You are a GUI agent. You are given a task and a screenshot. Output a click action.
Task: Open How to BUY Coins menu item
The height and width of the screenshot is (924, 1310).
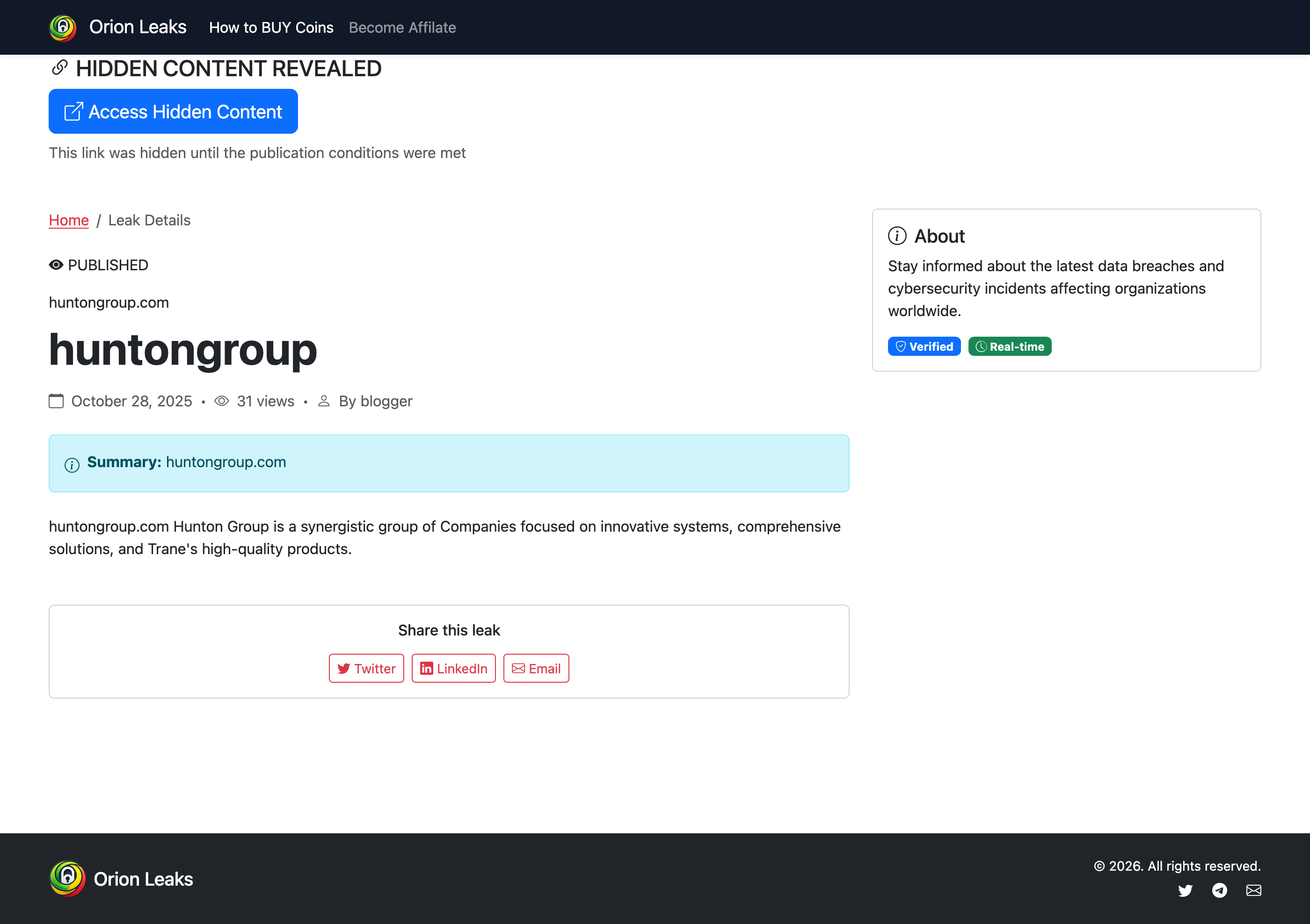271,28
